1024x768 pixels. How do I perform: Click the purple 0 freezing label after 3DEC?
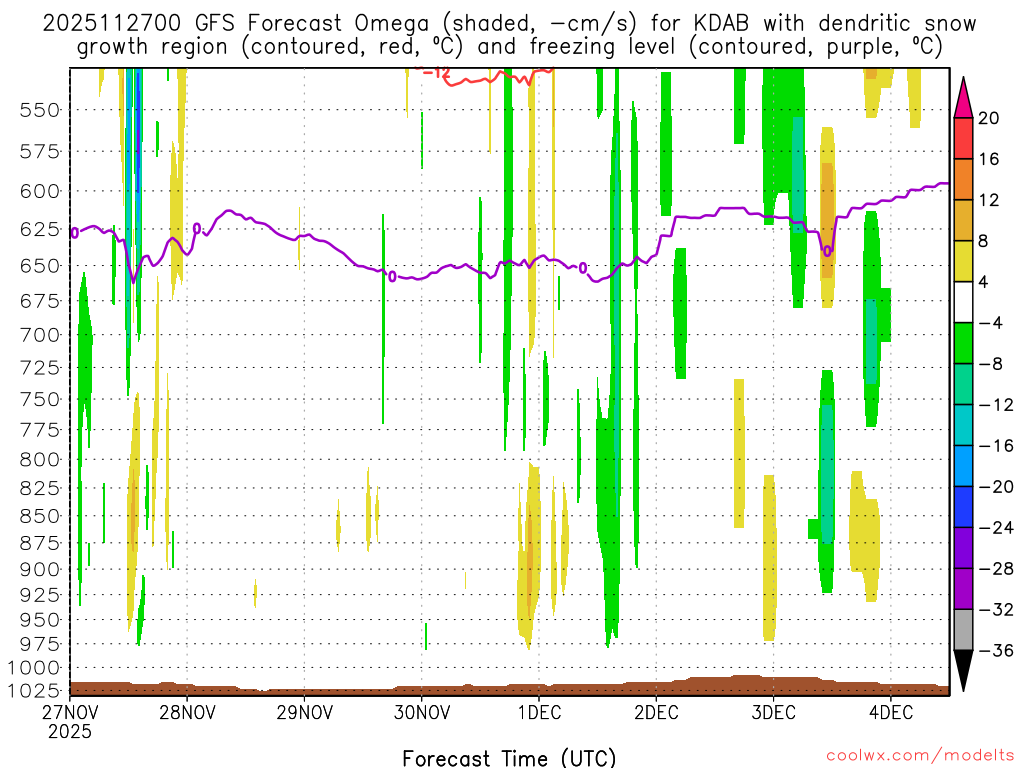click(827, 251)
